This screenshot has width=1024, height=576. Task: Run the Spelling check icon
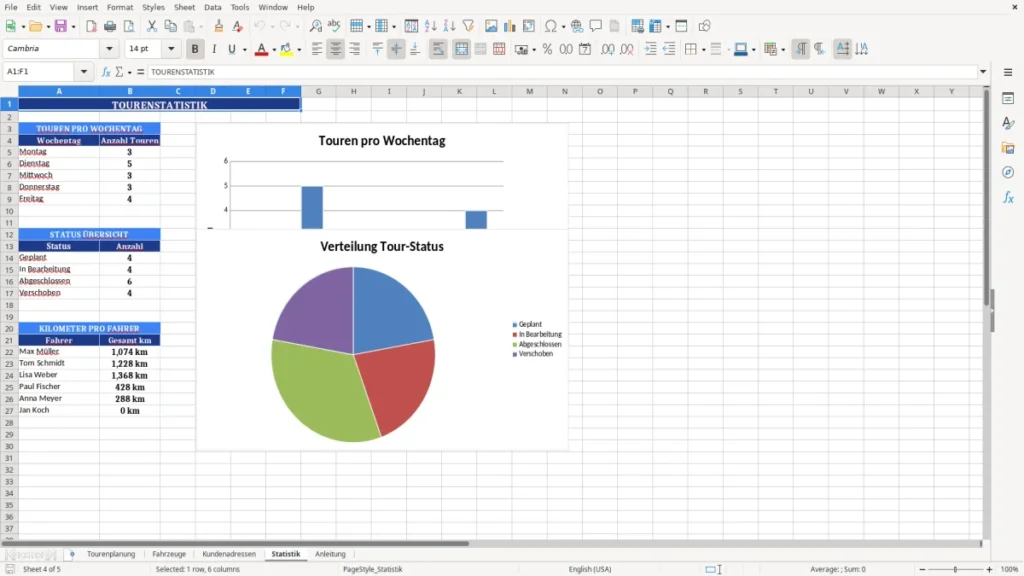tap(334, 26)
